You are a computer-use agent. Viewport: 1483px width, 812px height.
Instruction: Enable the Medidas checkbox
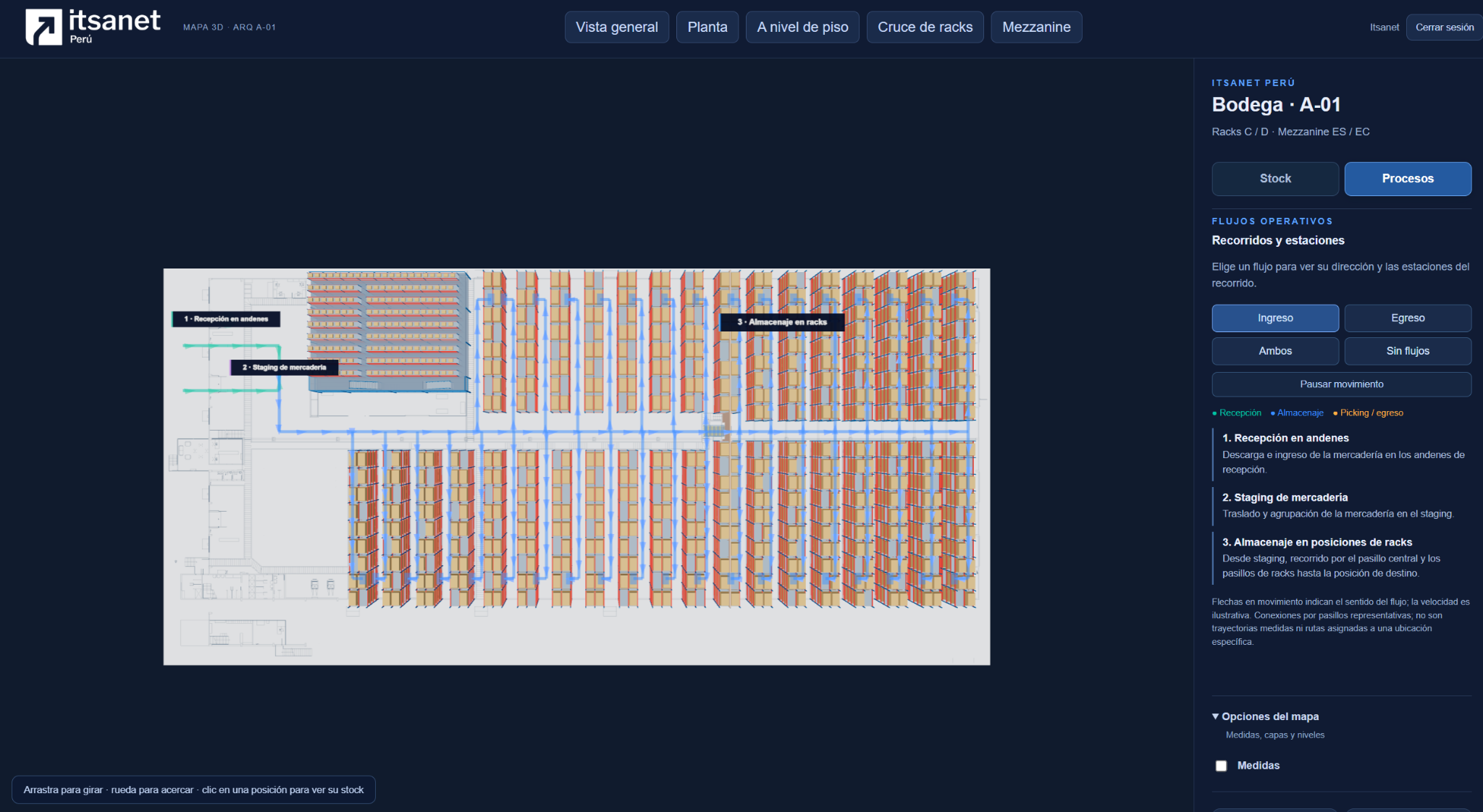click(1222, 766)
